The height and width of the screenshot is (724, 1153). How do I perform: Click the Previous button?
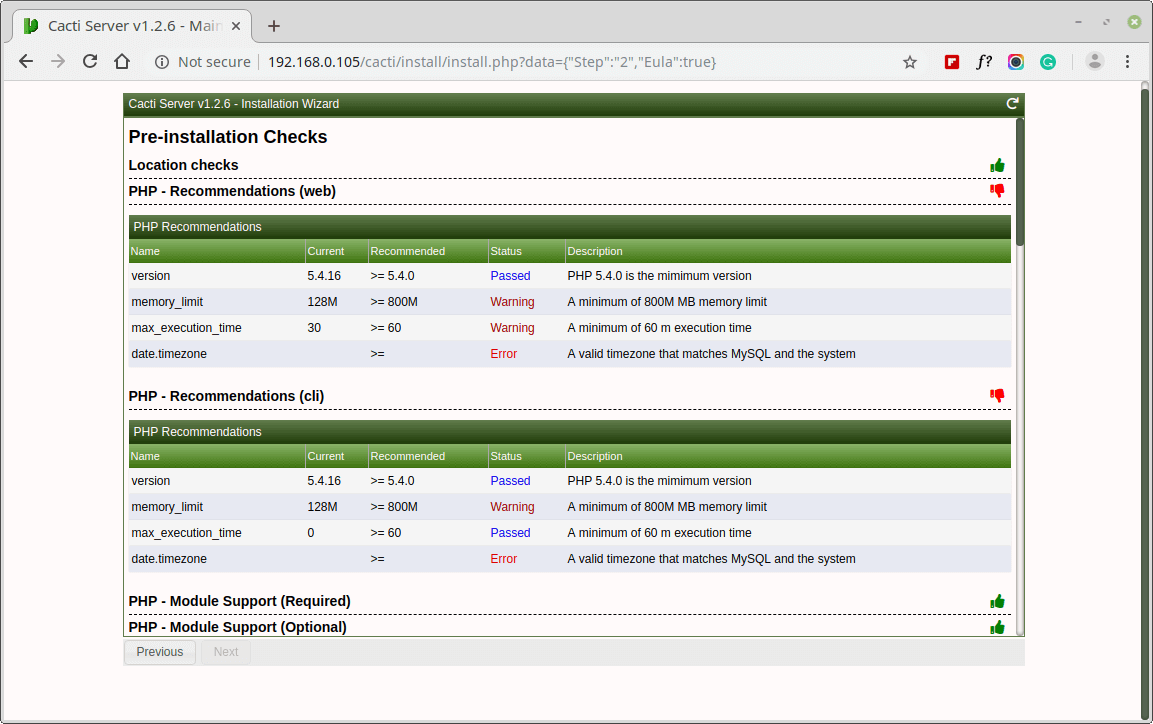click(x=160, y=652)
